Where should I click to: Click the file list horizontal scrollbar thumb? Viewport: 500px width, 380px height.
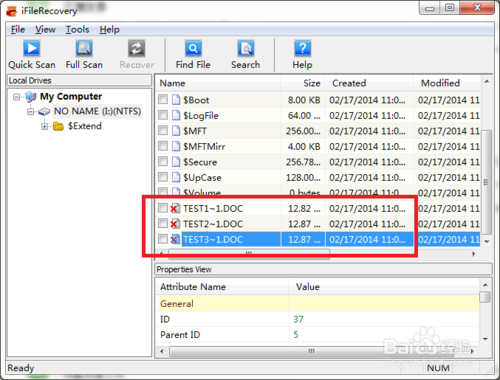tap(249, 253)
